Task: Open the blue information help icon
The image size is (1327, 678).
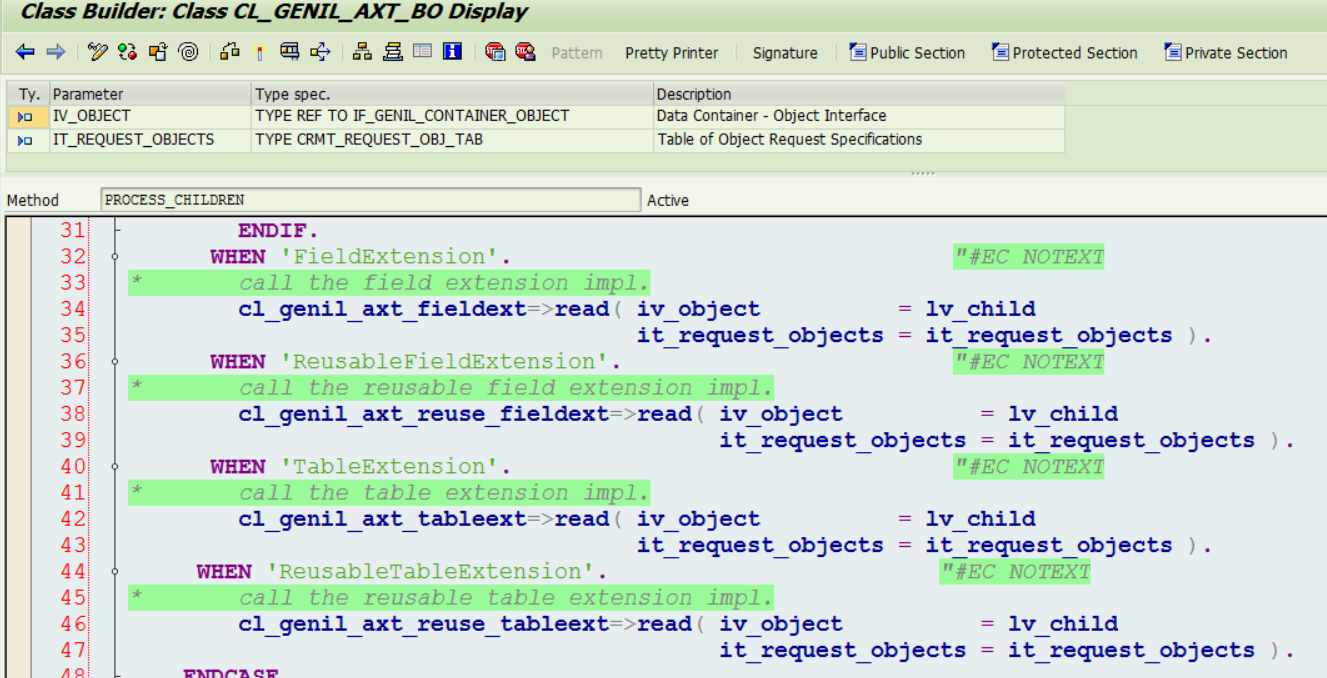Action: (x=453, y=52)
